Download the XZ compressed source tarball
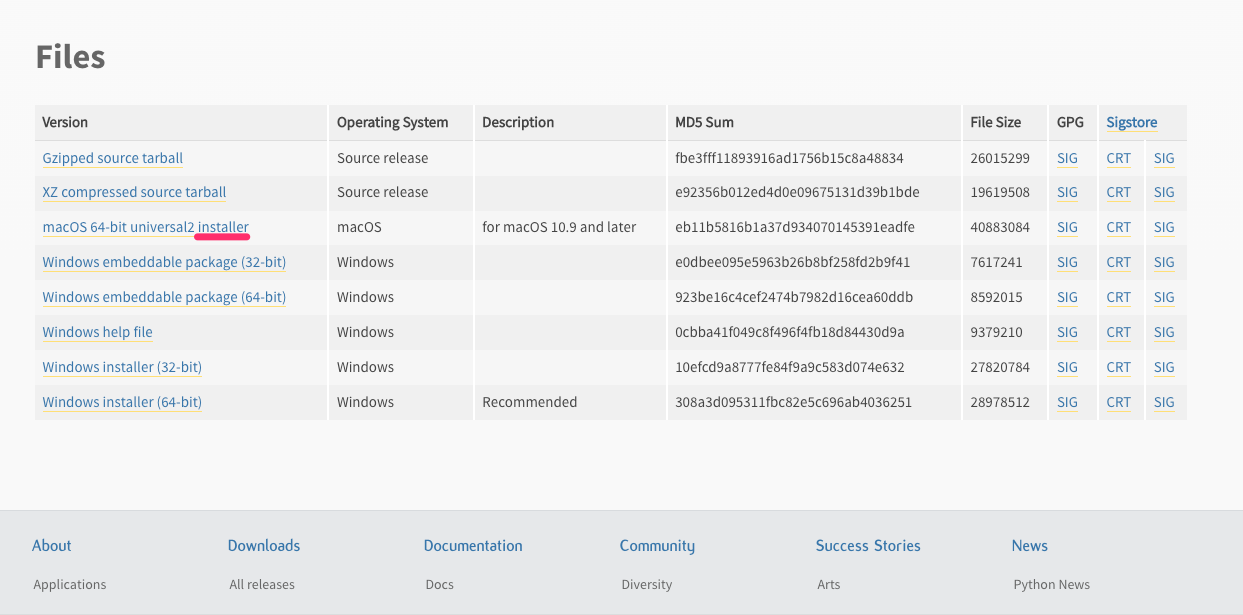Image resolution: width=1243 pixels, height=615 pixels. 134,192
